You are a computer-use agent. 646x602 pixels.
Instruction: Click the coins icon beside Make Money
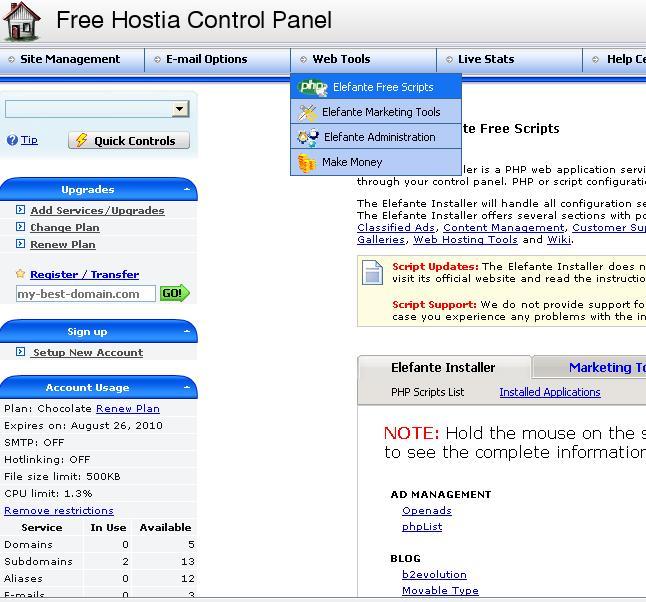tap(307, 163)
